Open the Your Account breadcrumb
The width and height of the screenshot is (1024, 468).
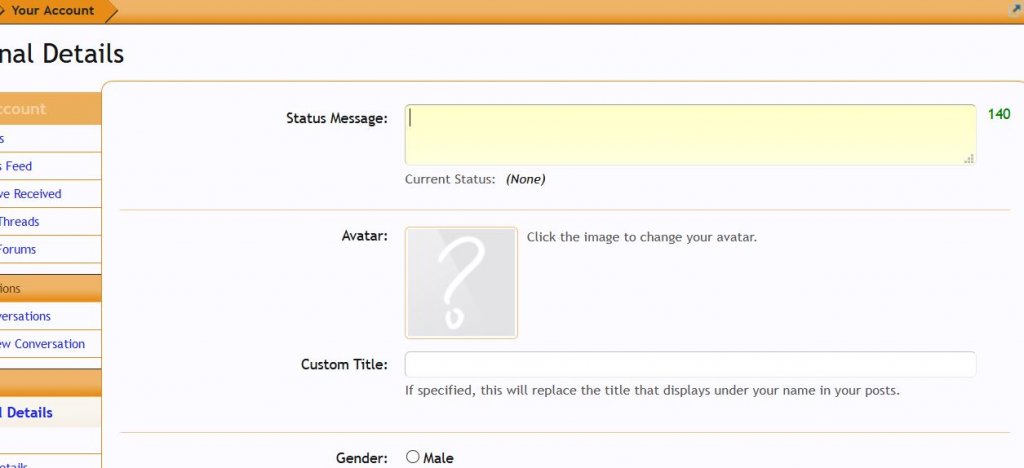[x=52, y=11]
